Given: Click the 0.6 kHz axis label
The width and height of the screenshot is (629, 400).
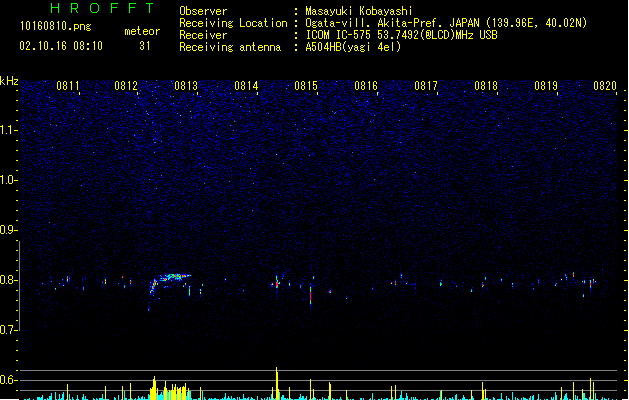Looking at the screenshot, I should pos(8,380).
